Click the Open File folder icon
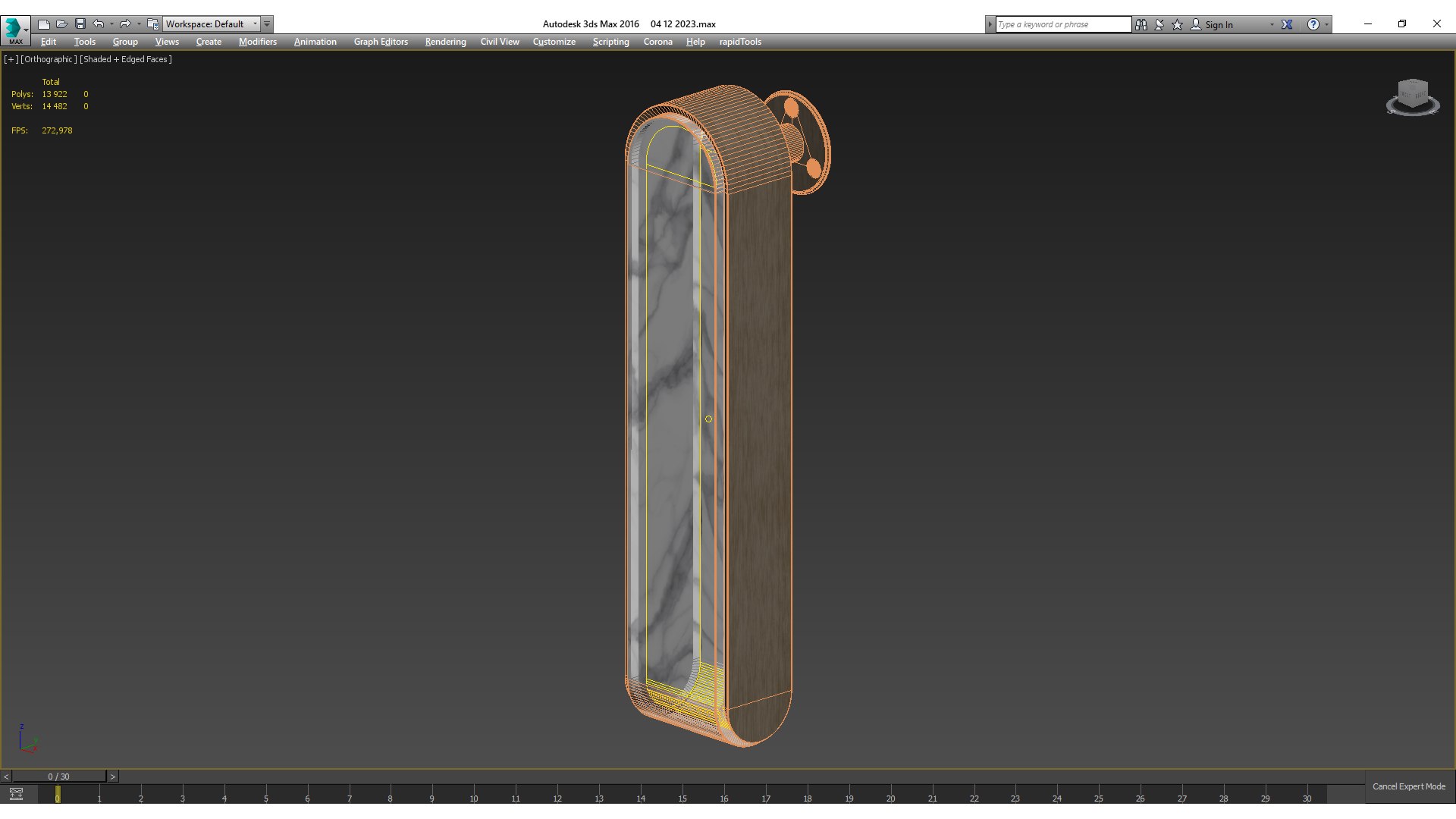This screenshot has width=1456, height=819. tap(62, 24)
